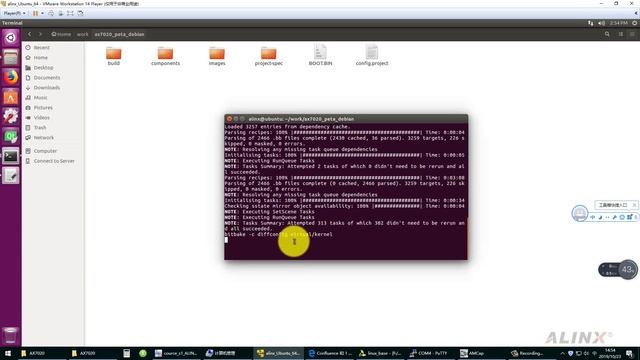This screenshot has width=640, height=360.
Task: Open the project-spec folder
Action: pyautogui.click(x=269, y=56)
